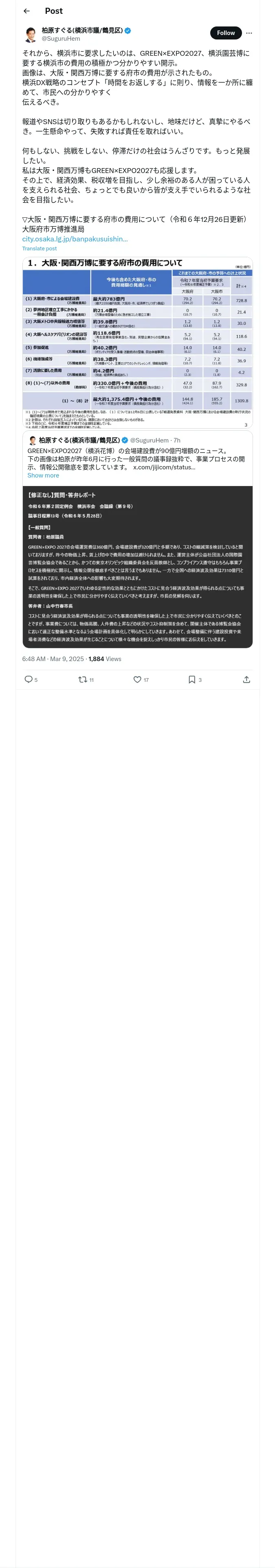Toggle repost with the retweet arrows icon

pos(82,679)
